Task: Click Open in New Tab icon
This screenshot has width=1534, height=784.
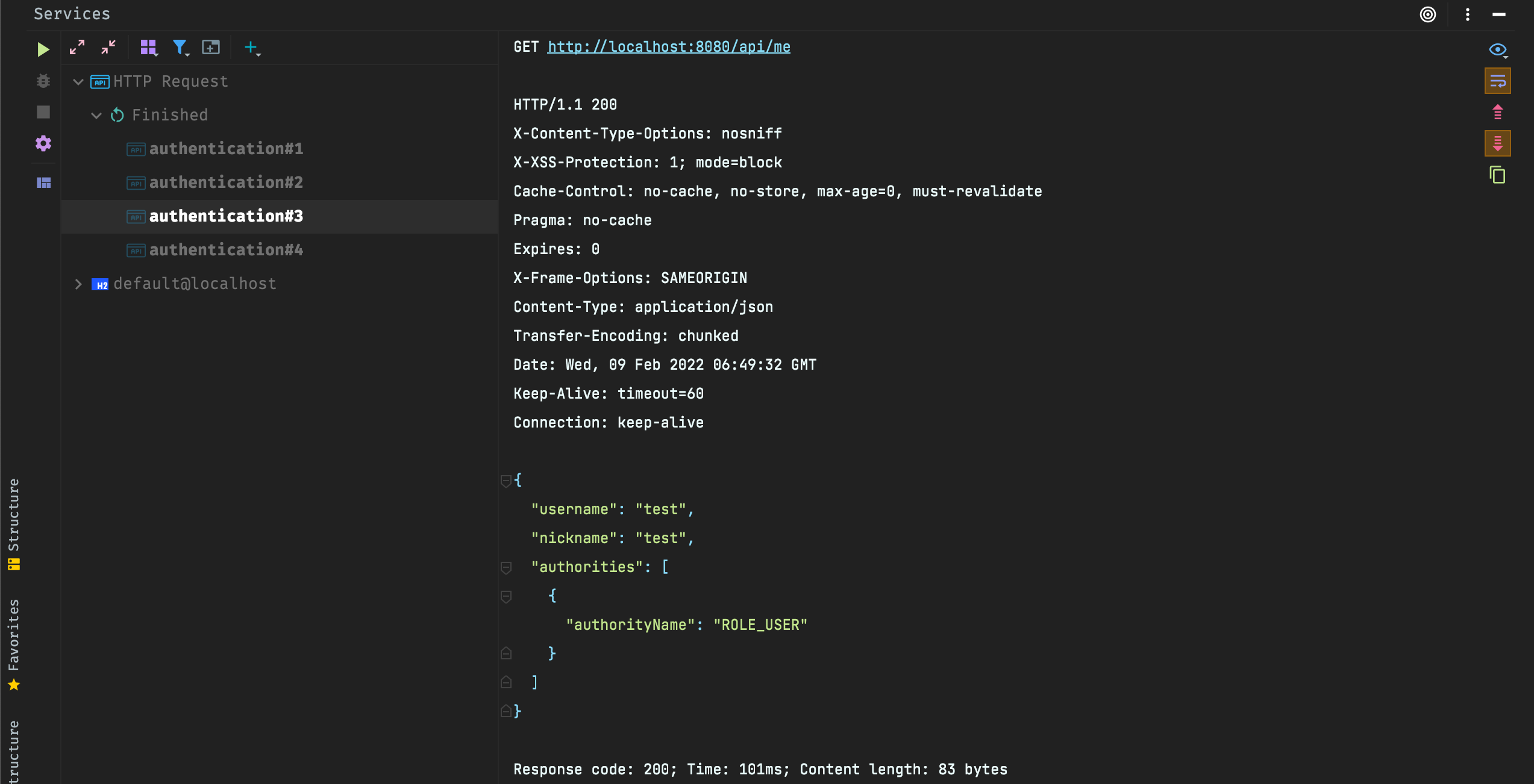Action: pos(211,47)
